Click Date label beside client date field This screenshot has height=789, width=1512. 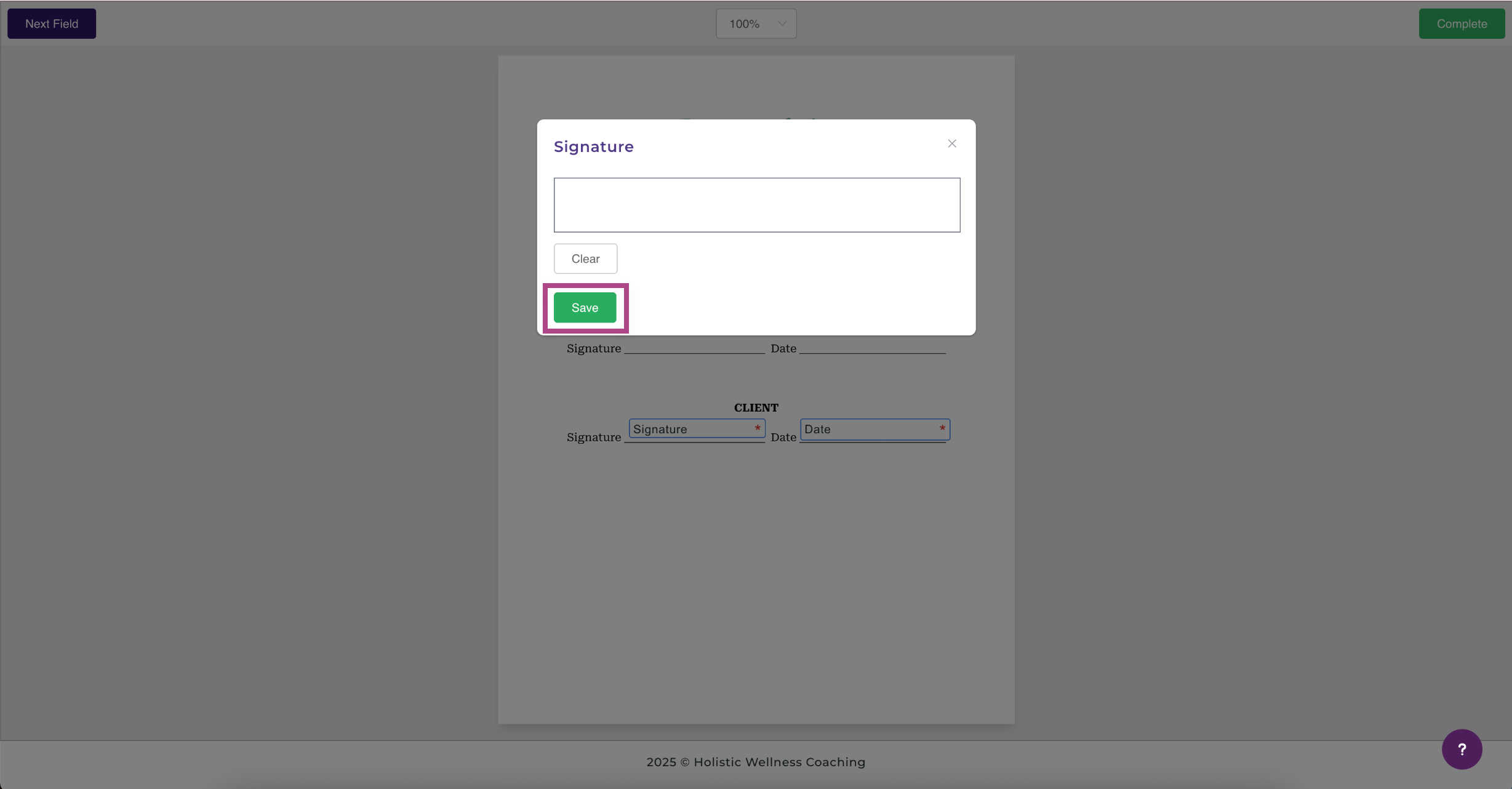pyautogui.click(x=783, y=437)
